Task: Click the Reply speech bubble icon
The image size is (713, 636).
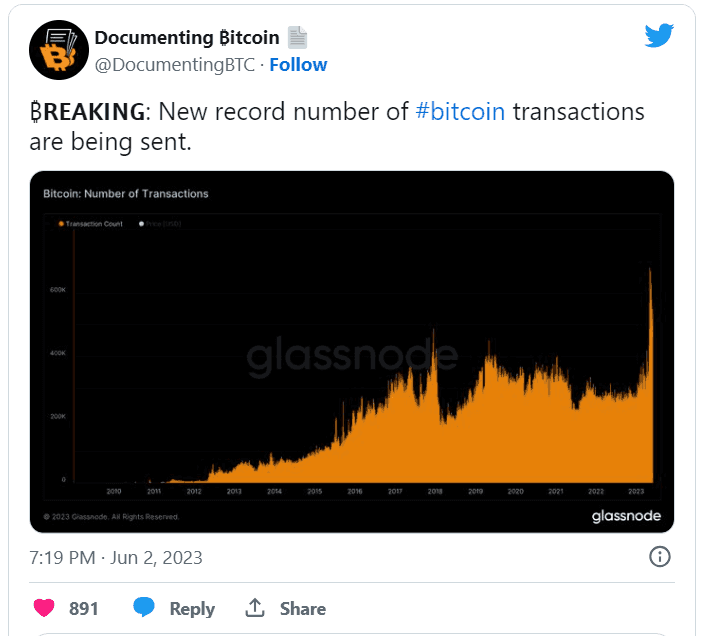Action: point(144,608)
